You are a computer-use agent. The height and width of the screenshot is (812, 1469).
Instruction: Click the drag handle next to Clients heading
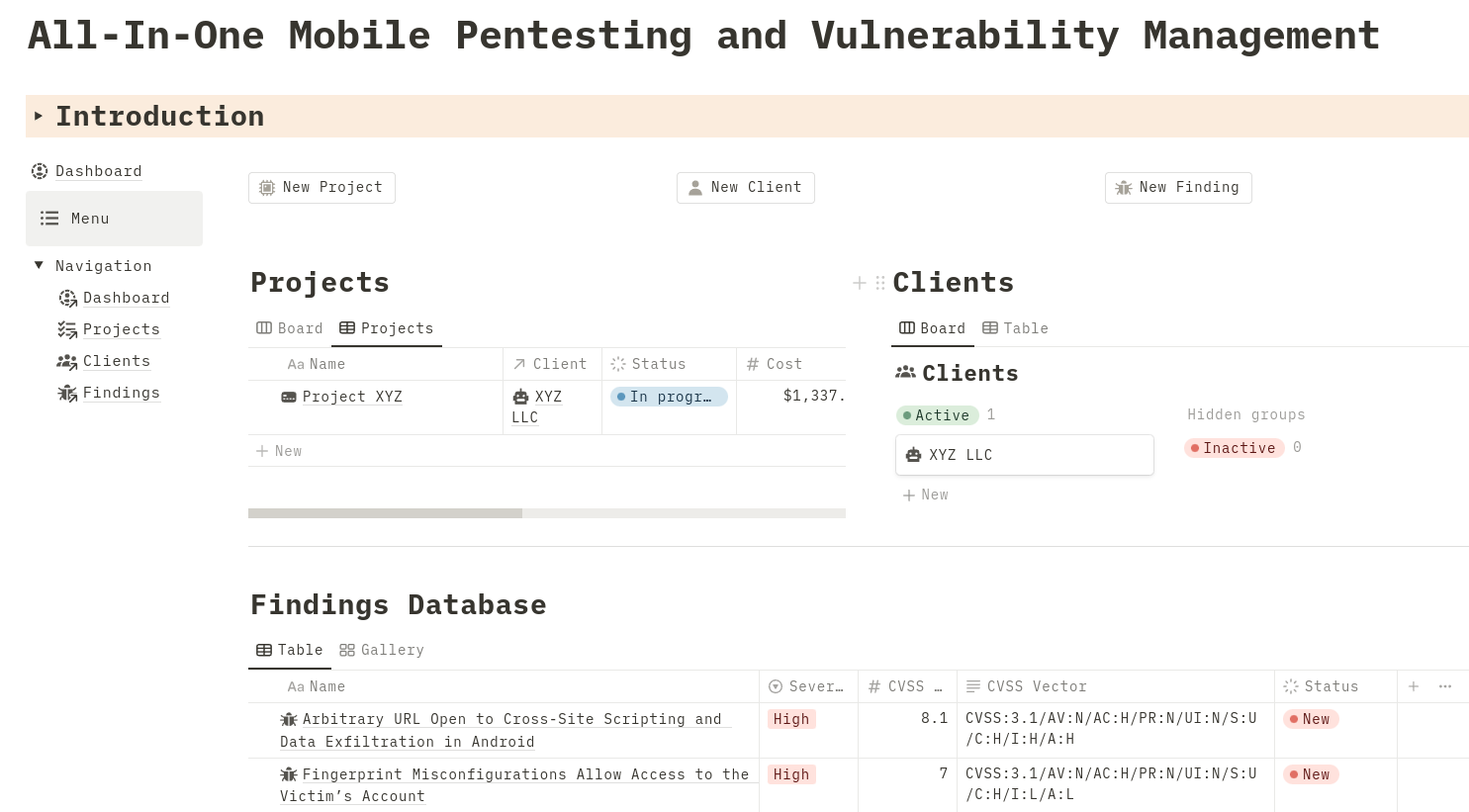[880, 283]
